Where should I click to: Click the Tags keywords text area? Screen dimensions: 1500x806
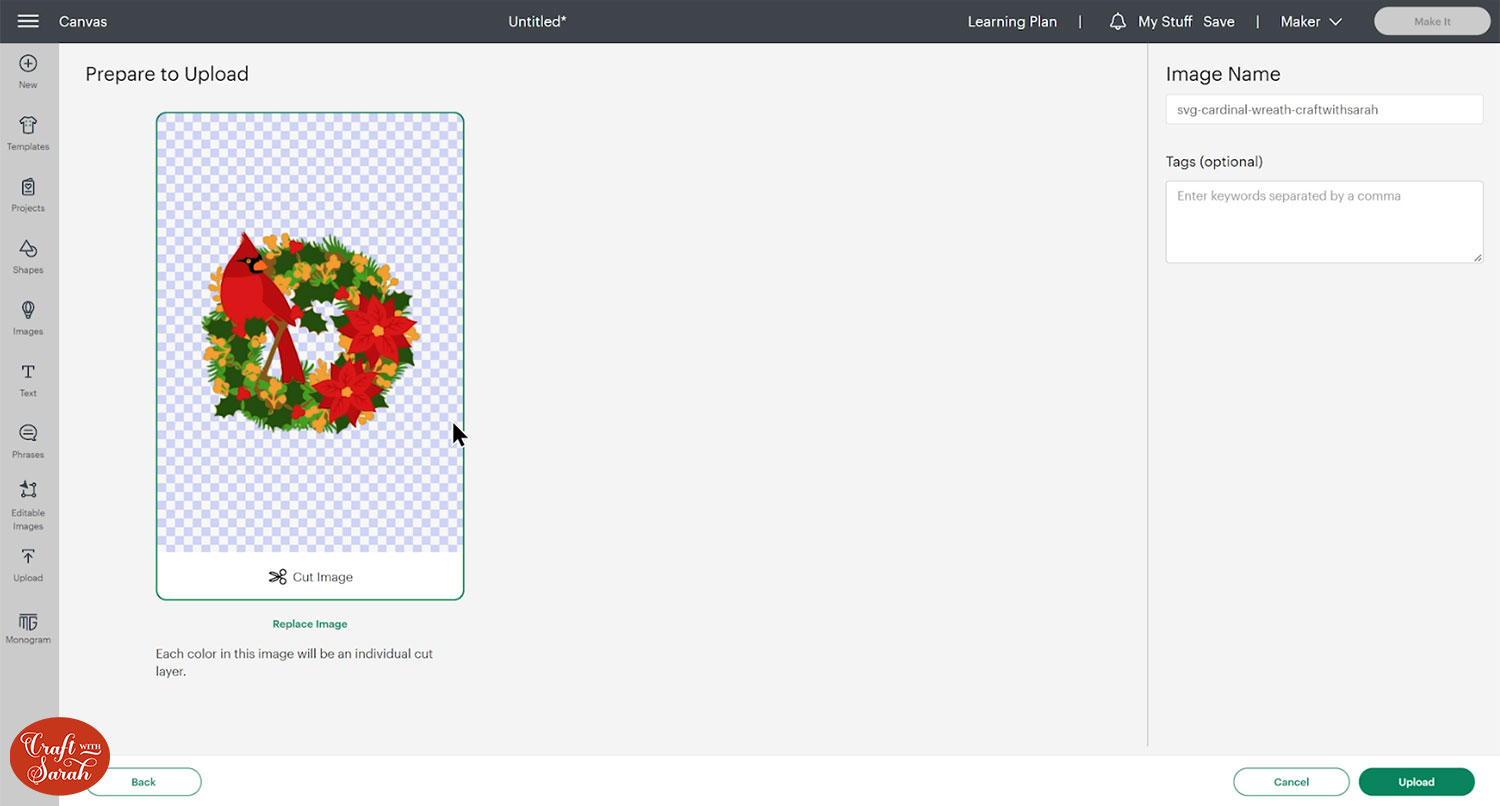point(1324,222)
